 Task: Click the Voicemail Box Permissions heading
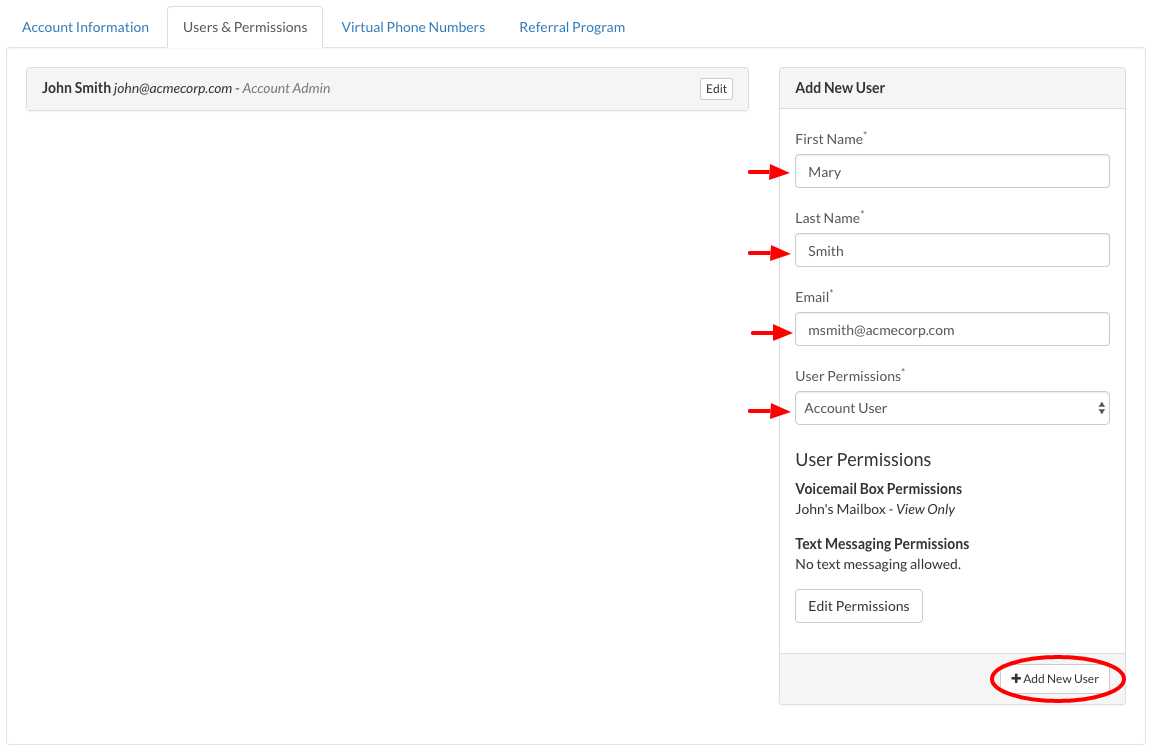coord(878,489)
